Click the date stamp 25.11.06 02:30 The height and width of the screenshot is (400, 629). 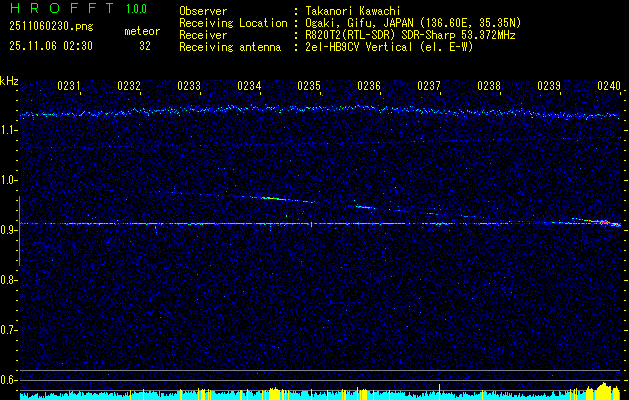pos(51,46)
